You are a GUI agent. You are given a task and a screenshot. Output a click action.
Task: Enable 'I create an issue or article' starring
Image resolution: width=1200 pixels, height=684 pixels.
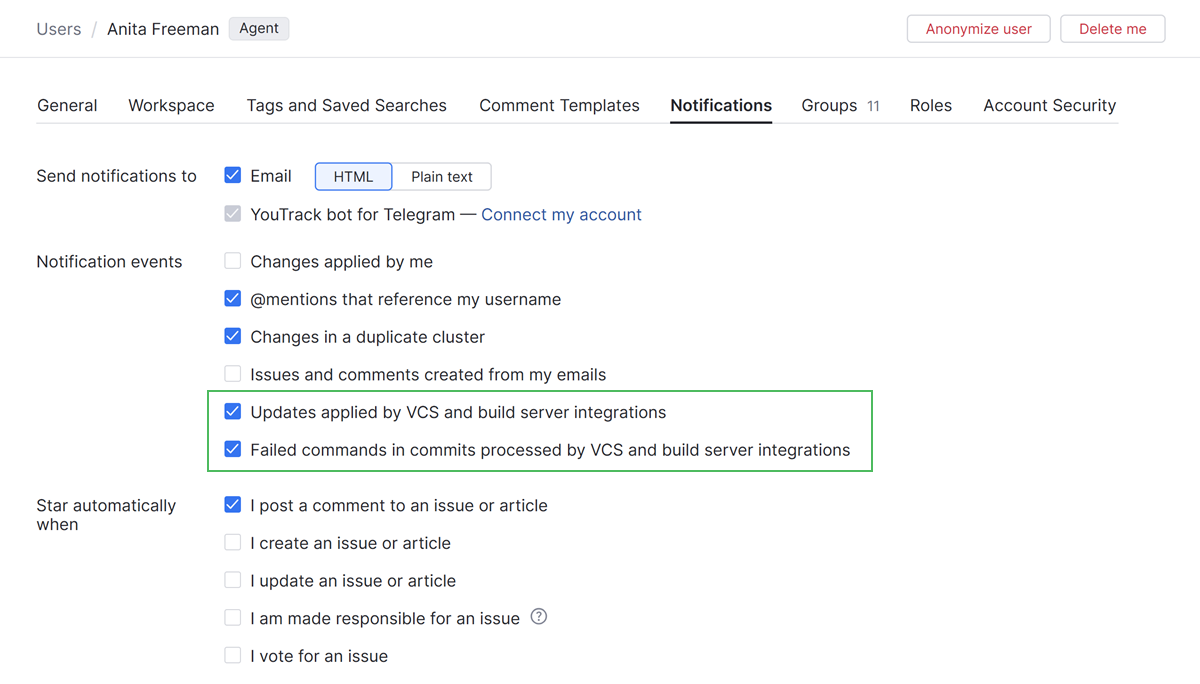pos(233,543)
